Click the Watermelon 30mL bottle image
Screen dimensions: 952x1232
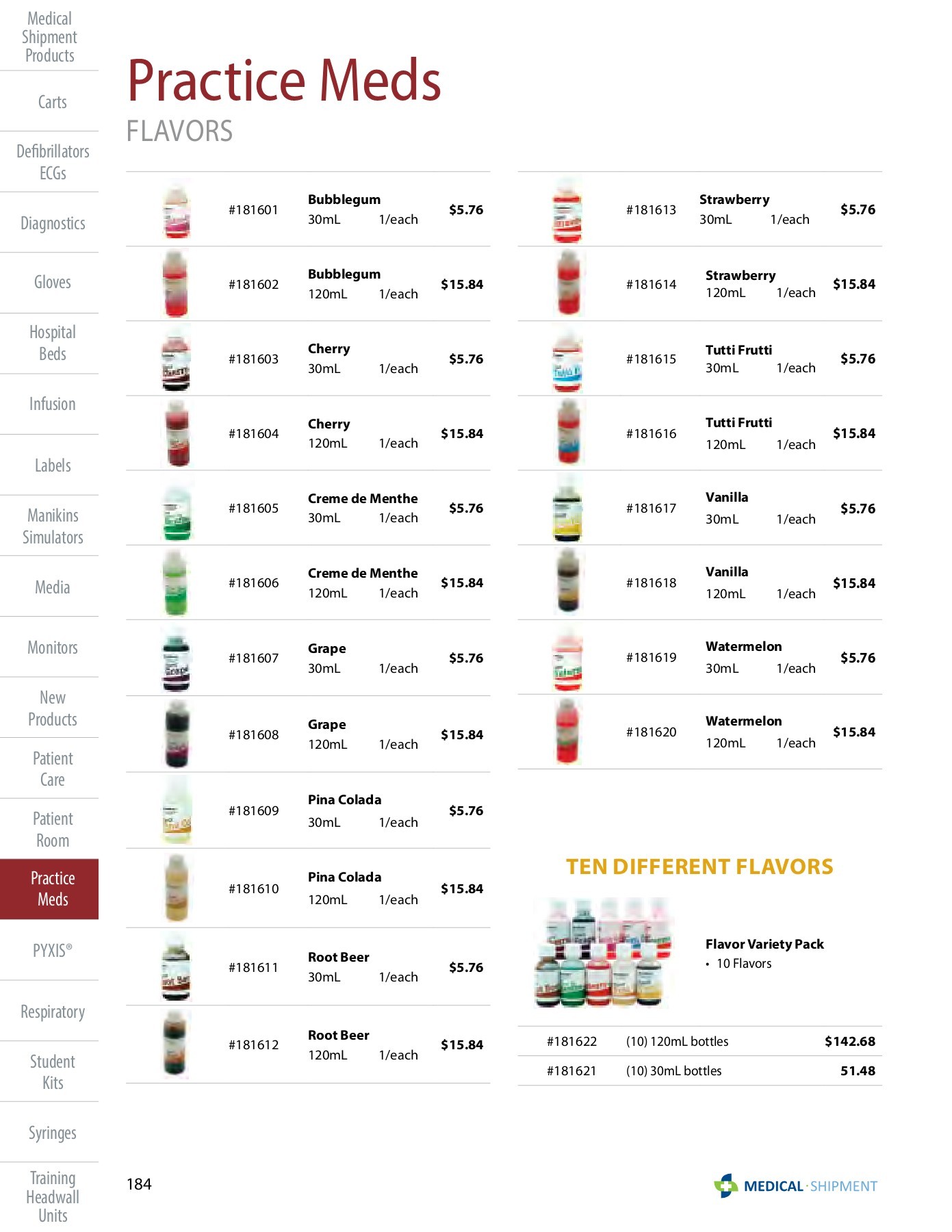coord(567,658)
